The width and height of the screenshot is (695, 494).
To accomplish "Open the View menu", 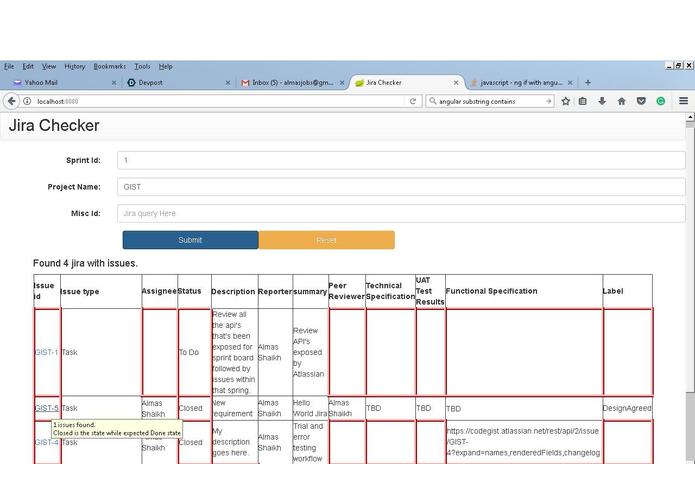I will coord(49,66).
